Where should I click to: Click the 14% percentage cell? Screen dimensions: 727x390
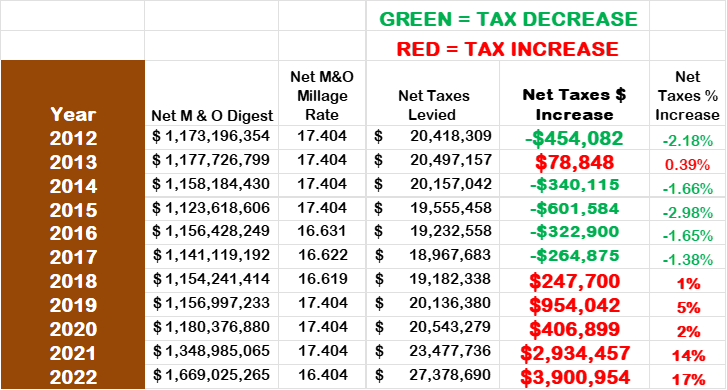689,356
